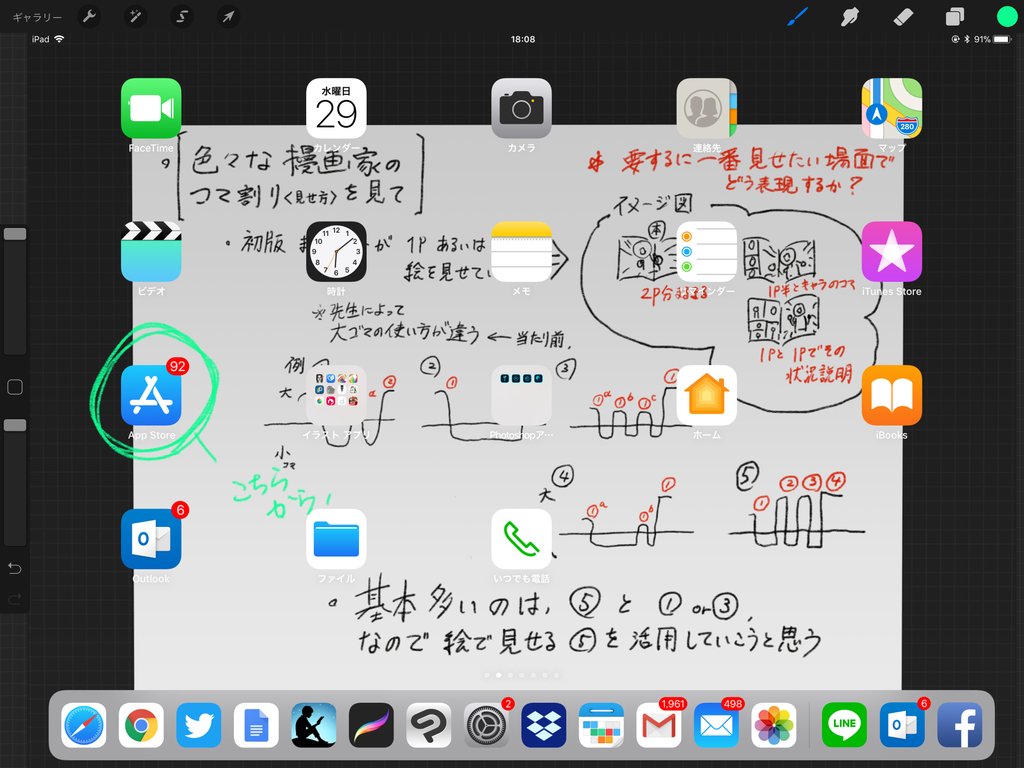Open the マップ maps app
Viewport: 1024px width, 768px height.
[x=891, y=108]
